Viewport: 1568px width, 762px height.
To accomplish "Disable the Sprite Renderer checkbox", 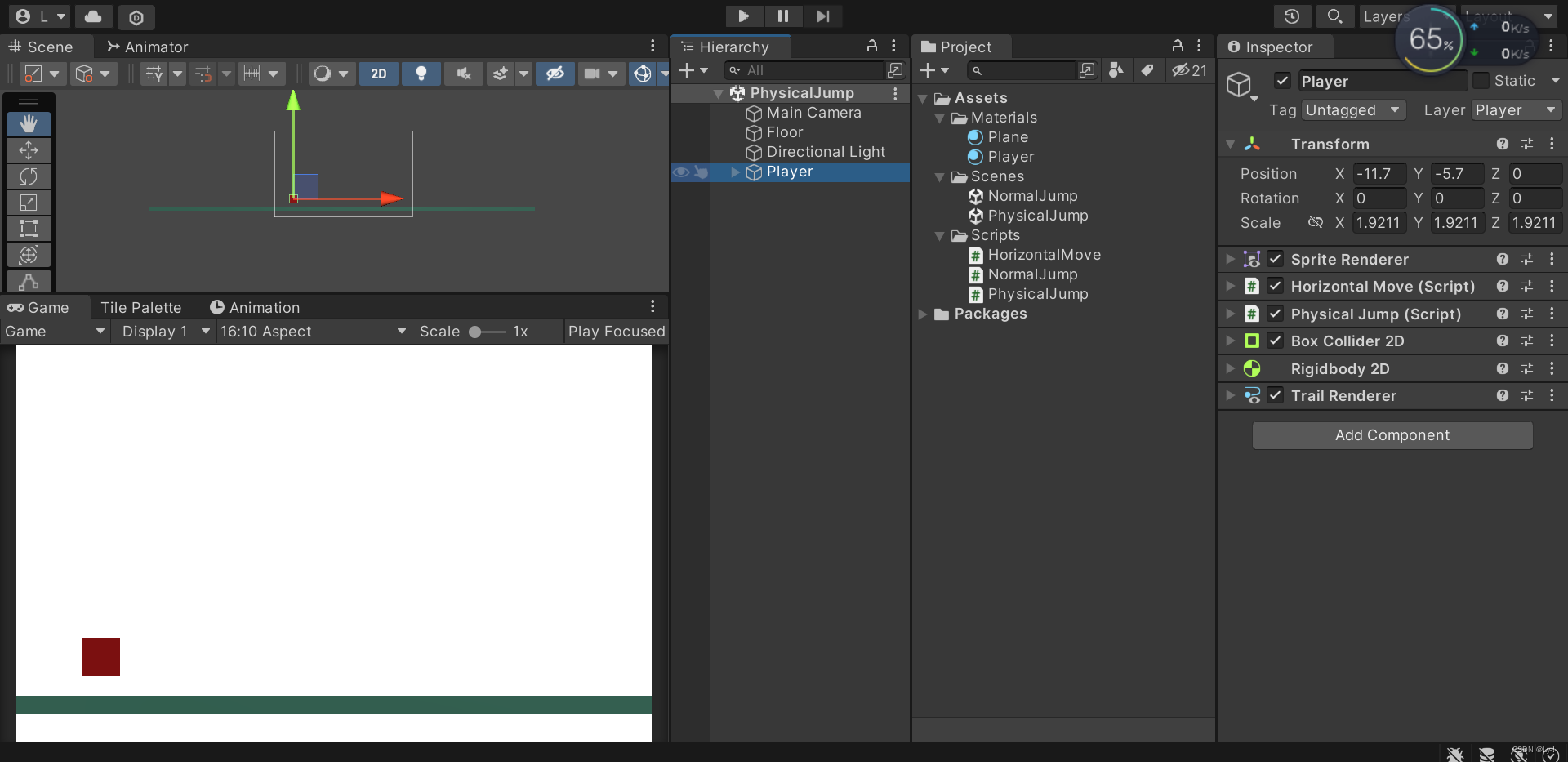I will point(1275,259).
